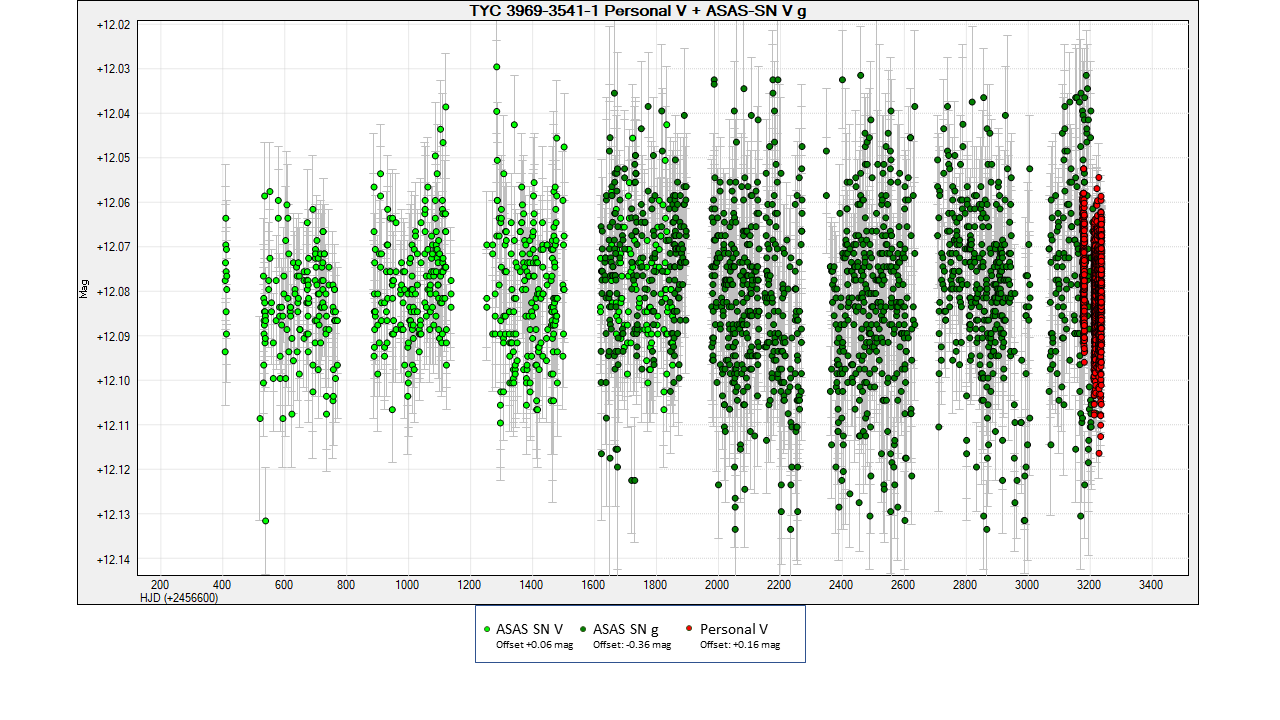The image size is (1280, 720).
Task: Click the +12.11 y-axis tick label
Action: [113, 425]
